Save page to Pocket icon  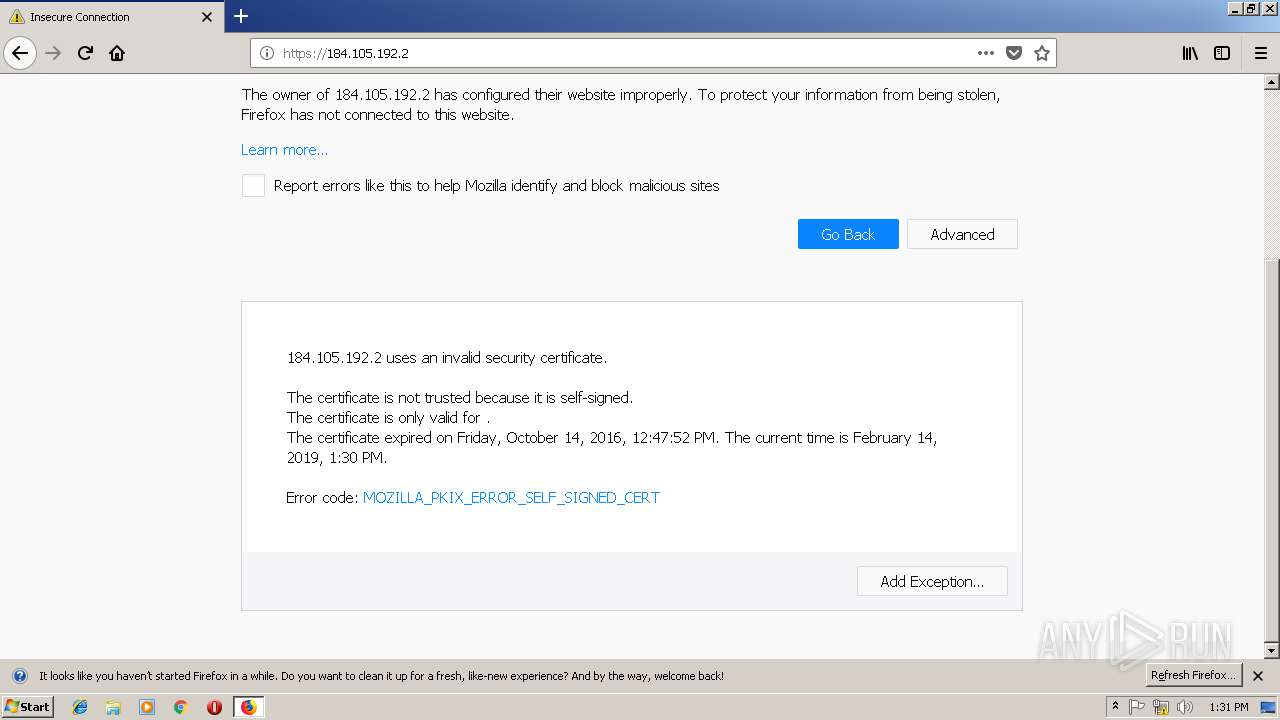click(1014, 53)
